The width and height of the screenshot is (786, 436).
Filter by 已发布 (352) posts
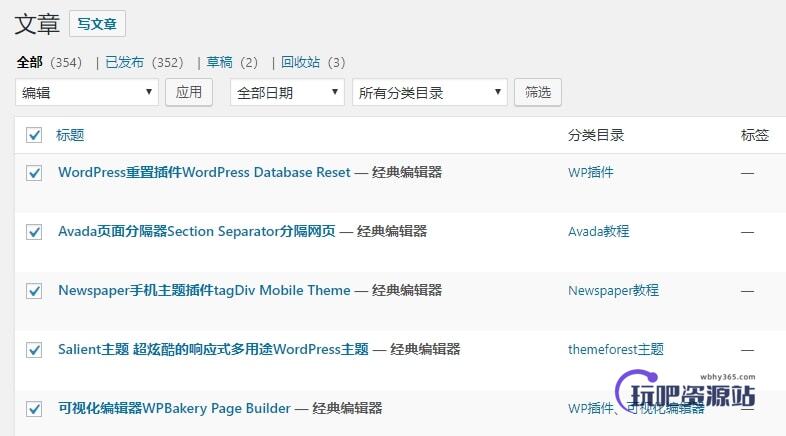point(144,63)
